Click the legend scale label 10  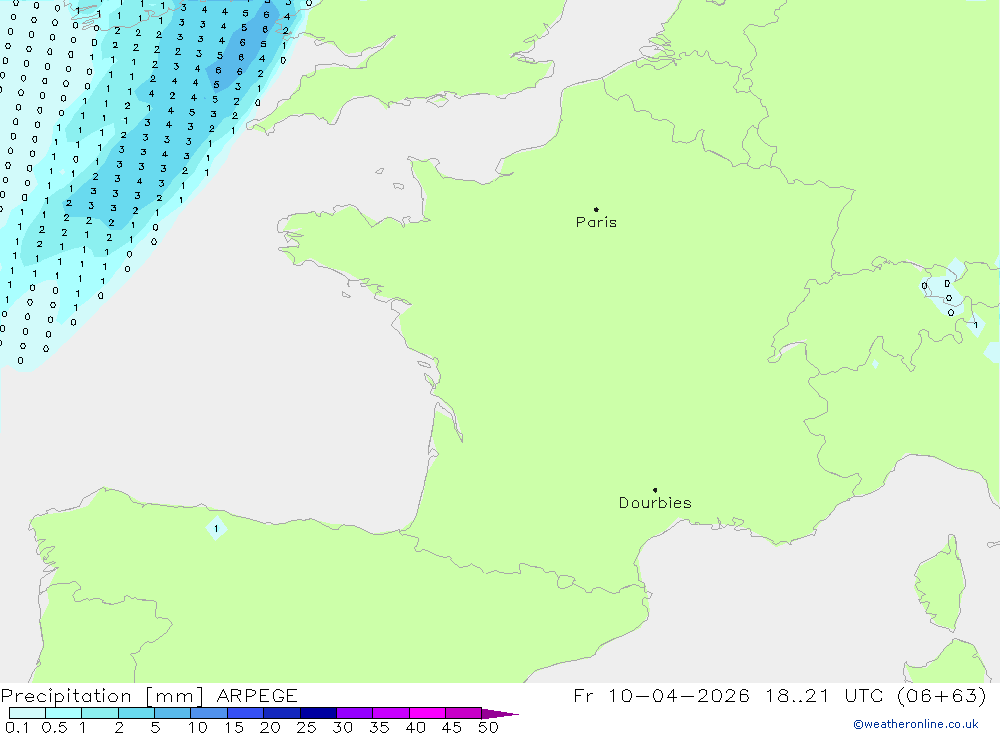(198, 727)
